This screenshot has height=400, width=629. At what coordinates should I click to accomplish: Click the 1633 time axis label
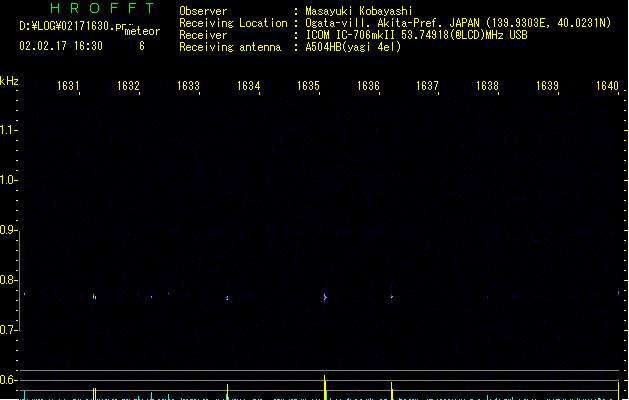[x=188, y=86]
